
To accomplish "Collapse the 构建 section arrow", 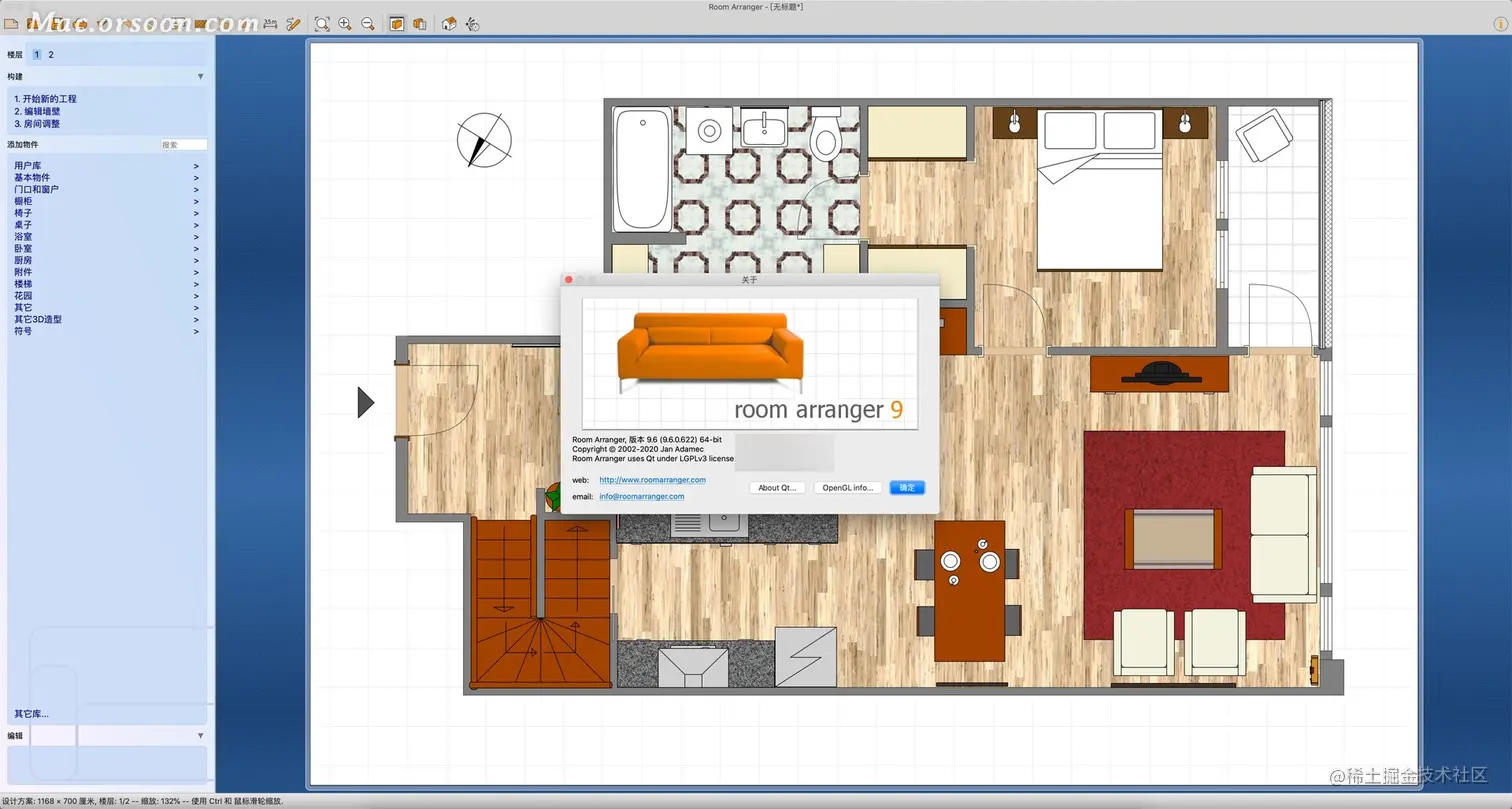I will pyautogui.click(x=200, y=77).
